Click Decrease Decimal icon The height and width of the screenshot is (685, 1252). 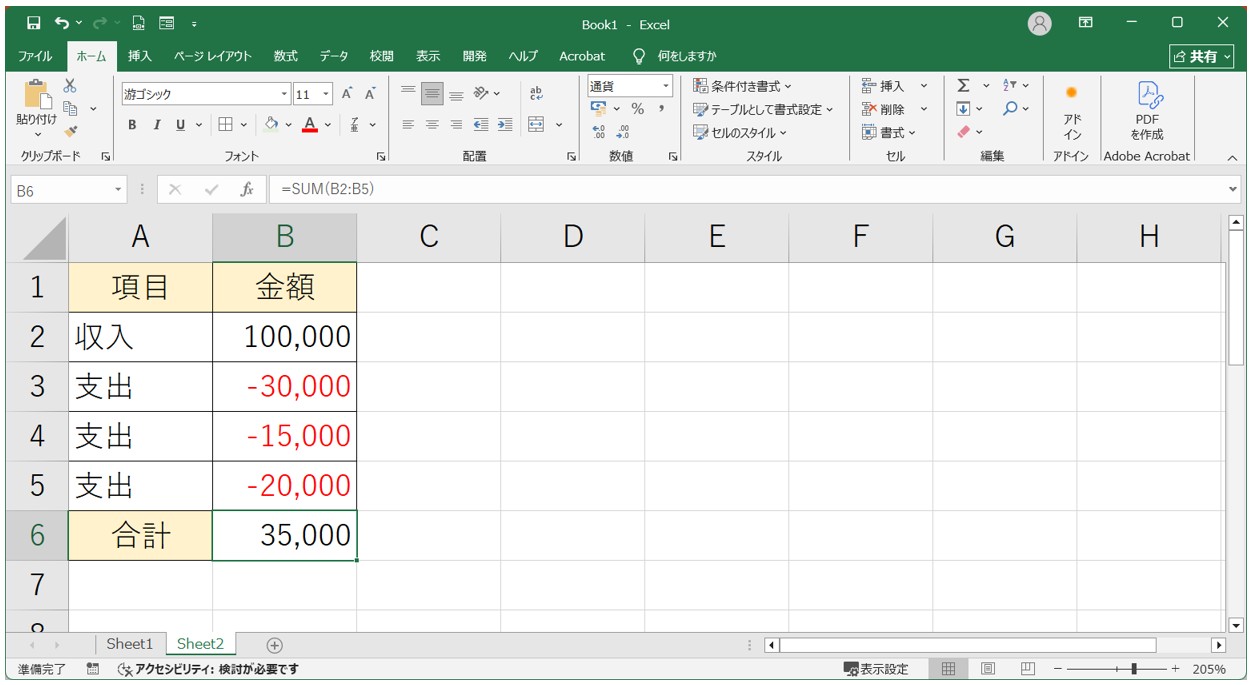pos(624,131)
